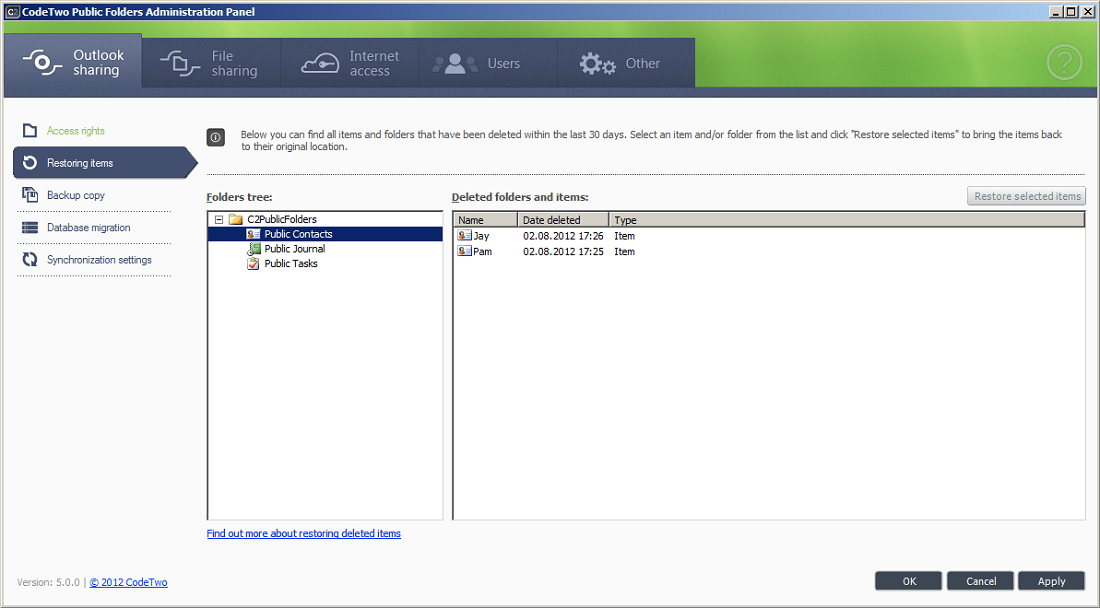The image size is (1100, 608).
Task: Open the 2012 CodeTwo copyright link
Action: [128, 582]
